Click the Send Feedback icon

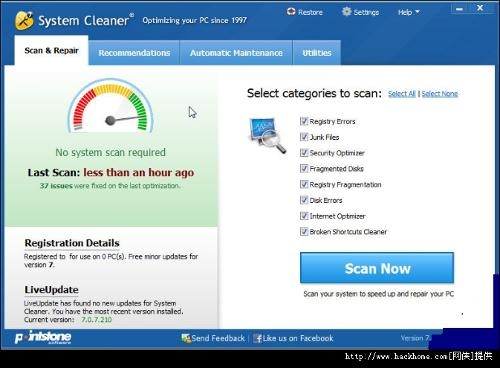[x=186, y=338]
